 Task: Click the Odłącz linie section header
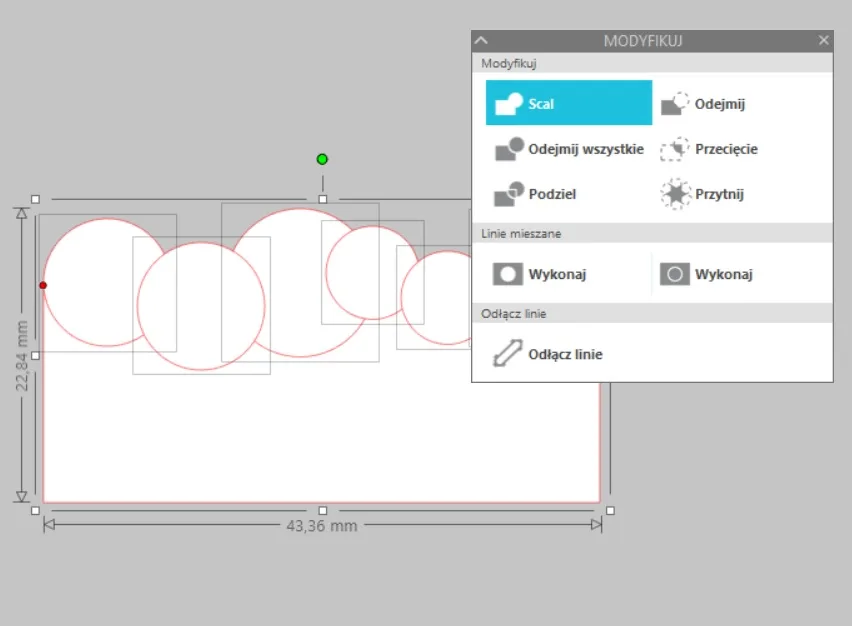coord(652,314)
